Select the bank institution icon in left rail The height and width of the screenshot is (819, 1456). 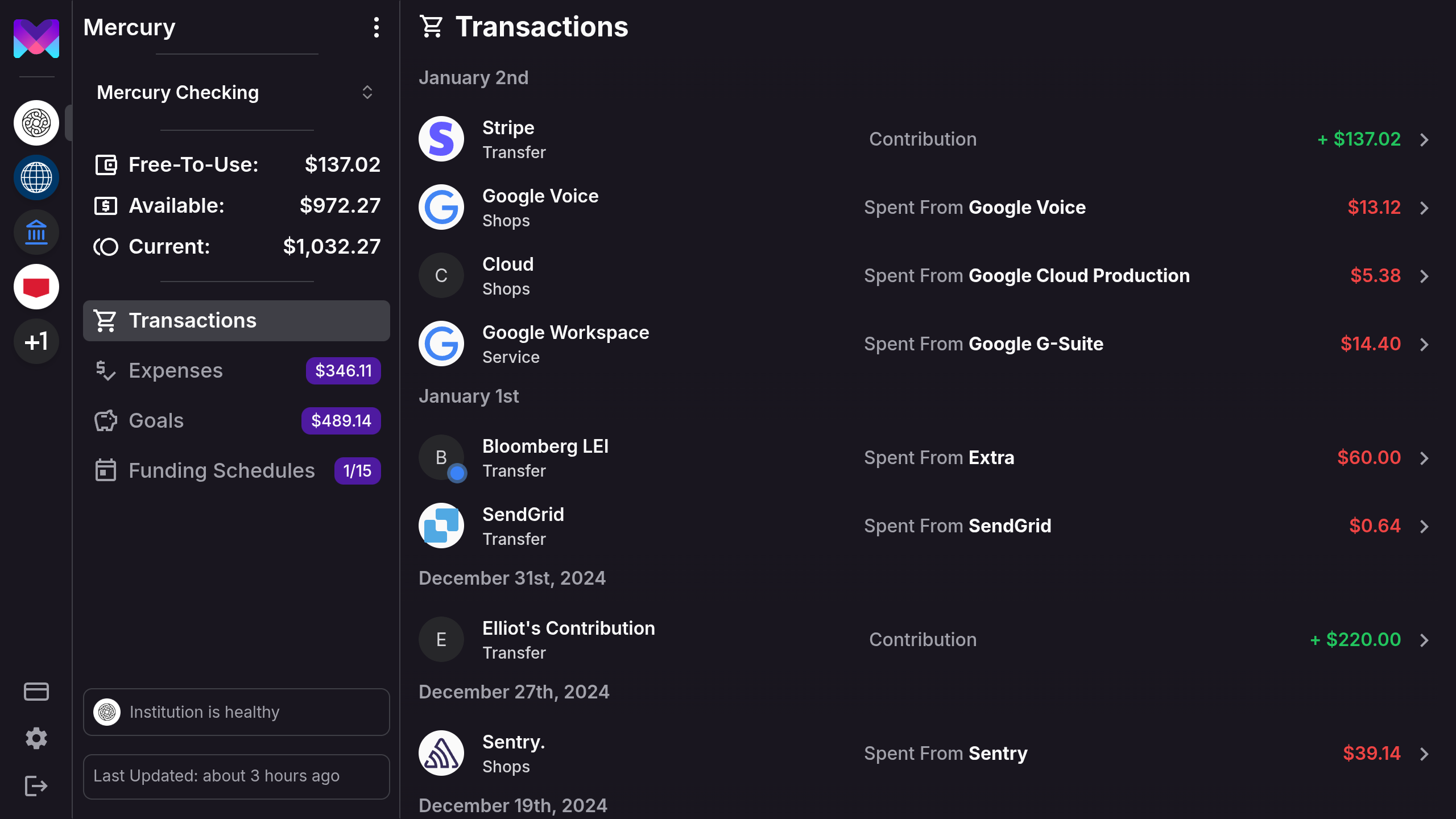[x=36, y=232]
